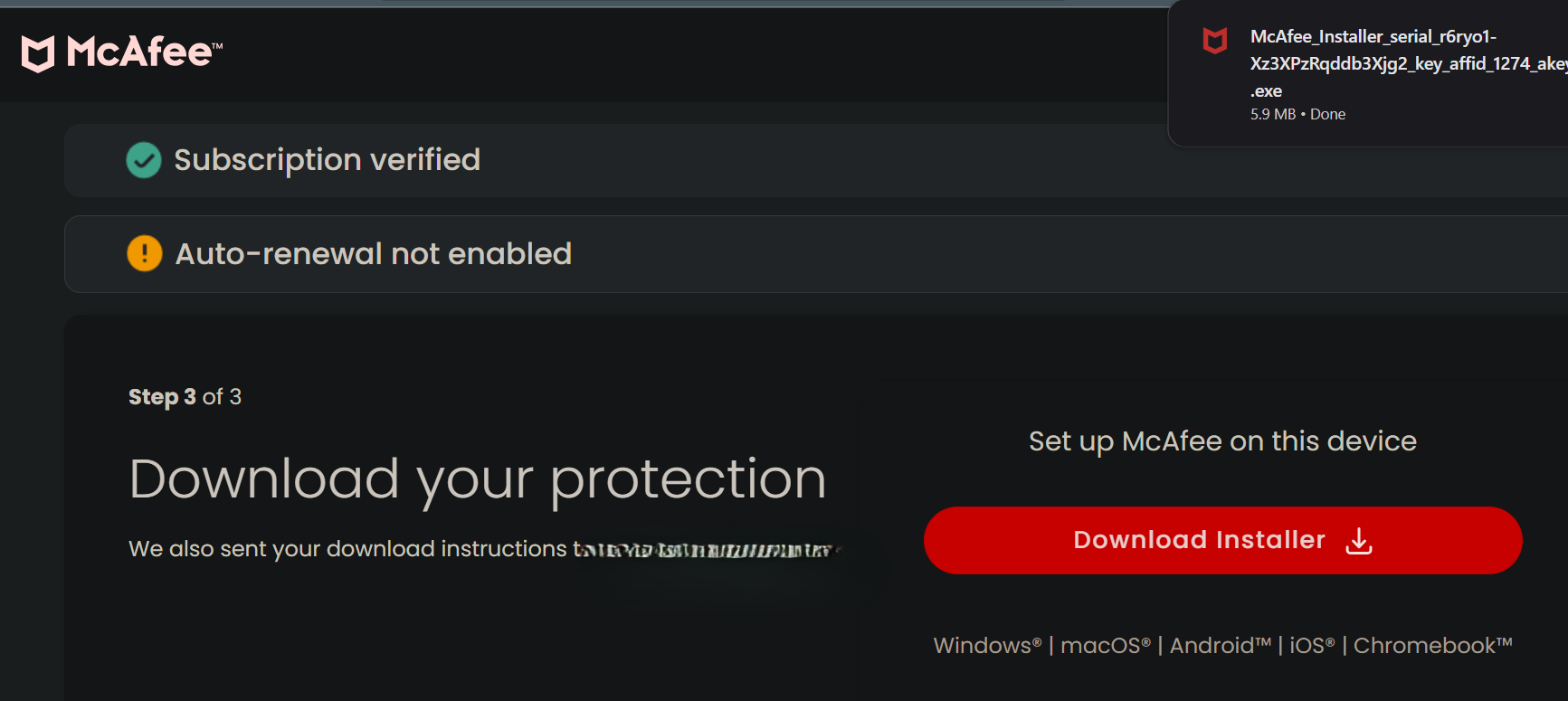Choose the iOS platform link
1568x701 pixels.
pyautogui.click(x=1311, y=646)
